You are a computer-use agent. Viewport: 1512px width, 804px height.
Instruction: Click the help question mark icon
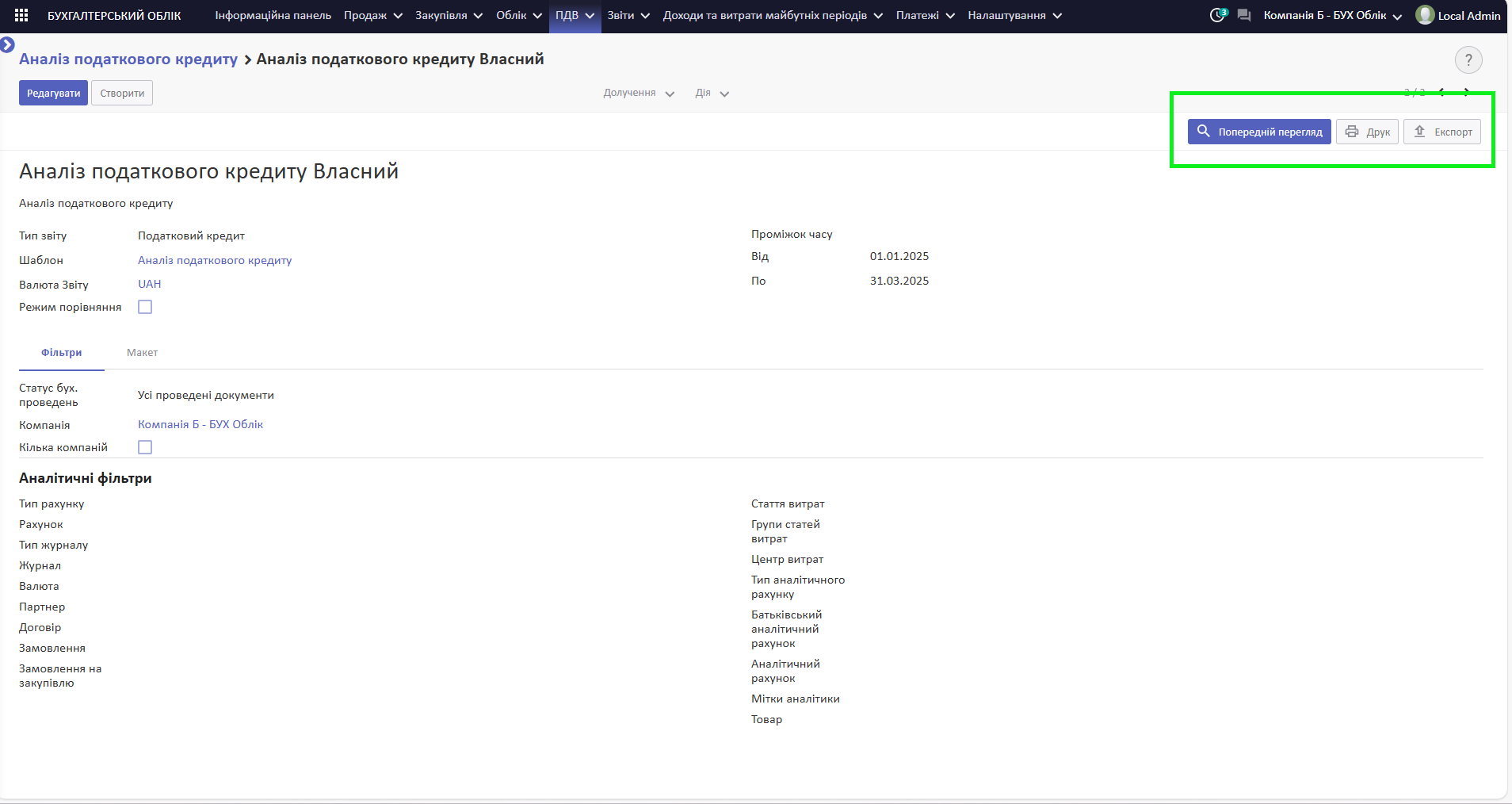(x=1468, y=59)
